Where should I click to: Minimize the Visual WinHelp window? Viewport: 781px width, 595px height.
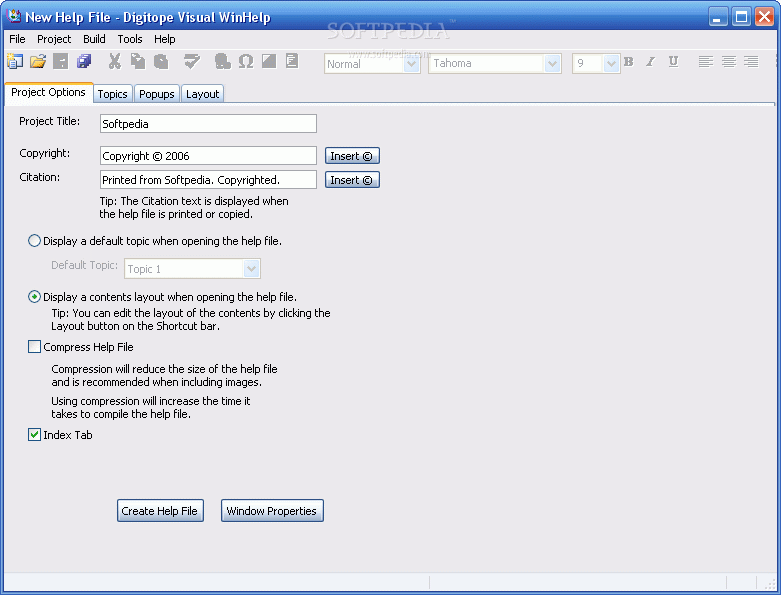718,17
